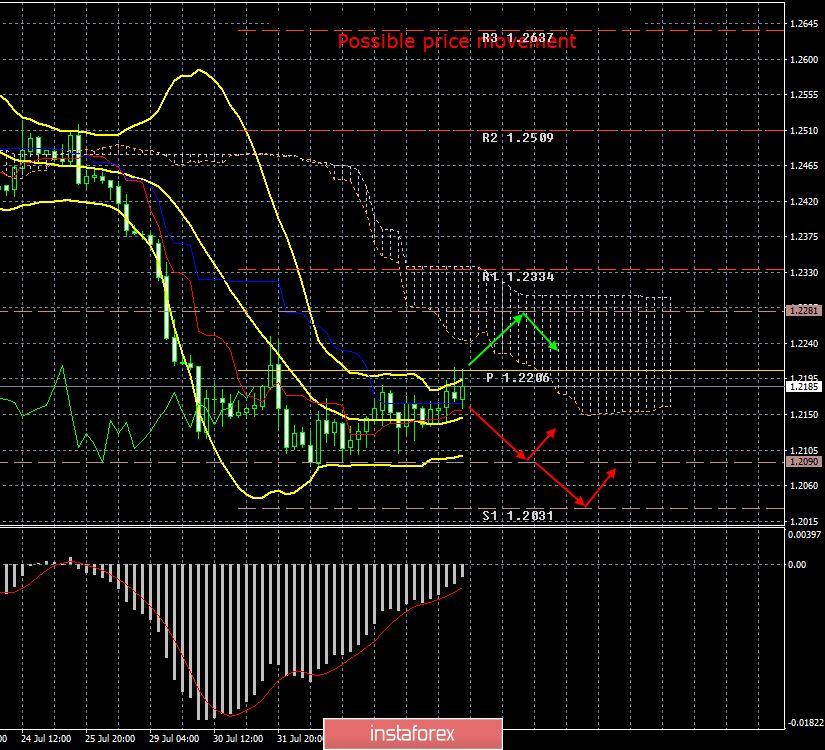Click the instaforex logo banner
Image resolution: width=825 pixels, height=750 pixels.
[411, 733]
